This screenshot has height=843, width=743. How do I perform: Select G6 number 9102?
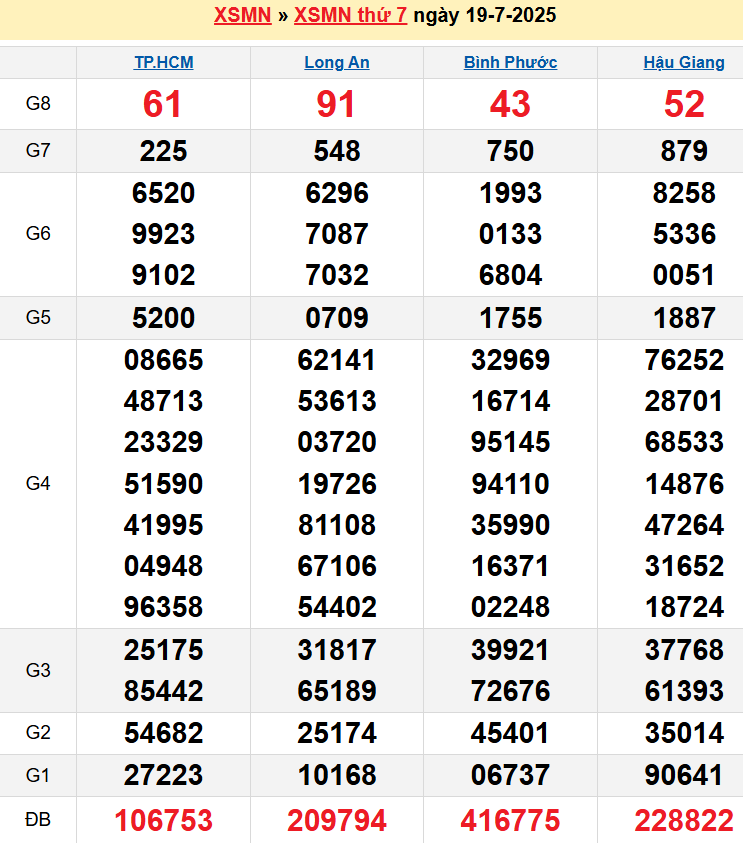[163, 275]
